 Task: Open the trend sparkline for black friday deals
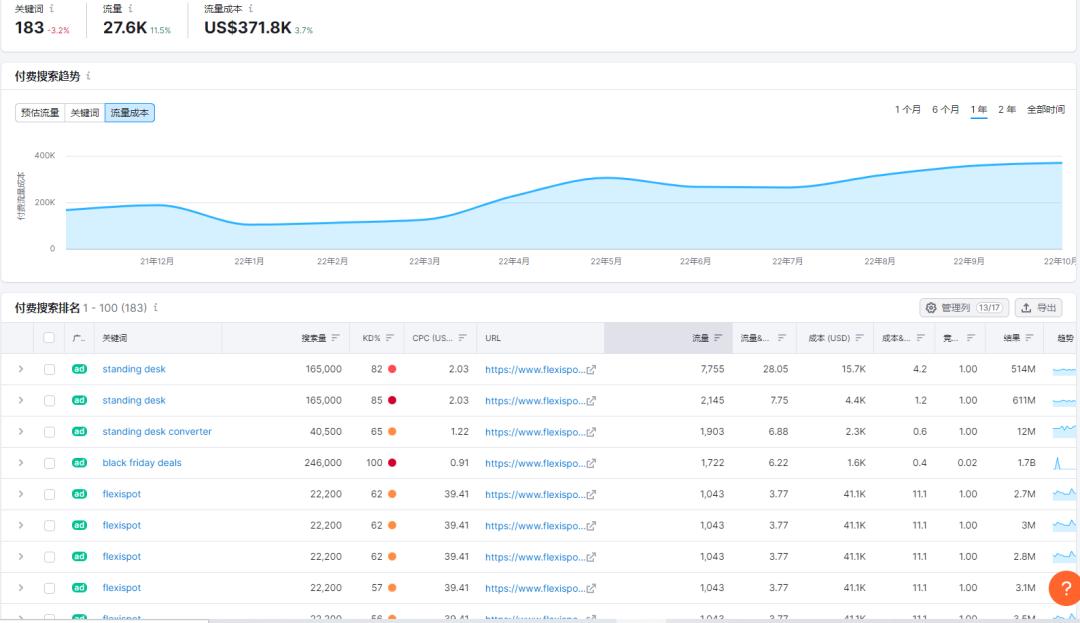tap(1064, 463)
